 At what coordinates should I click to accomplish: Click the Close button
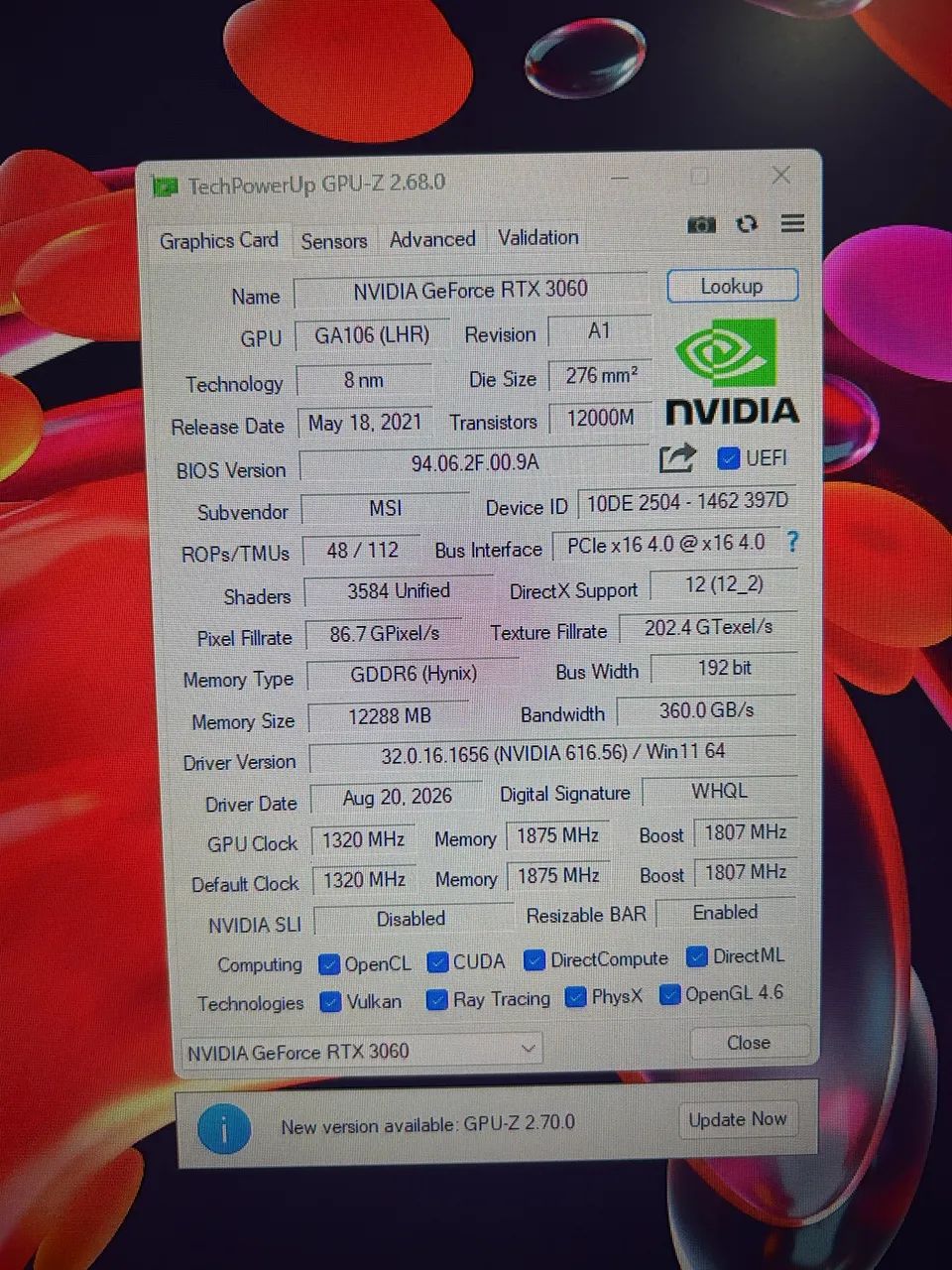click(x=749, y=1043)
